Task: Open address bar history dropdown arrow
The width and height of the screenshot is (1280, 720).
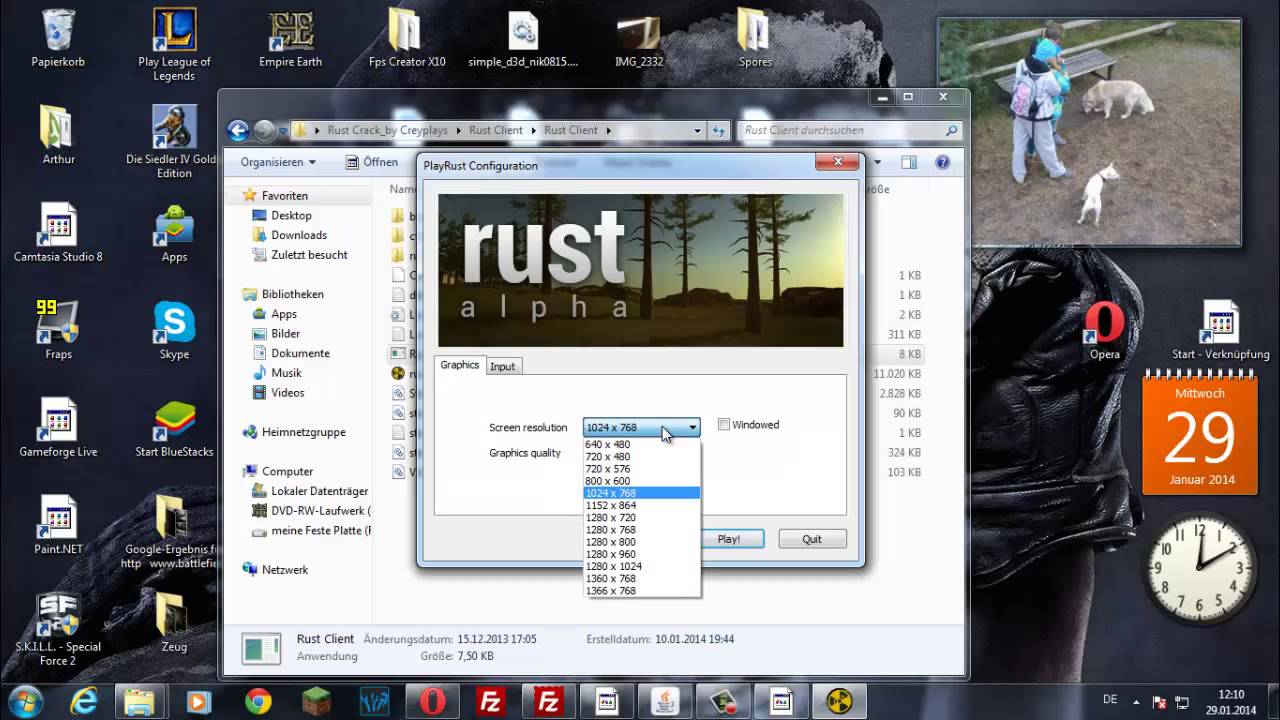Action: tap(697, 130)
